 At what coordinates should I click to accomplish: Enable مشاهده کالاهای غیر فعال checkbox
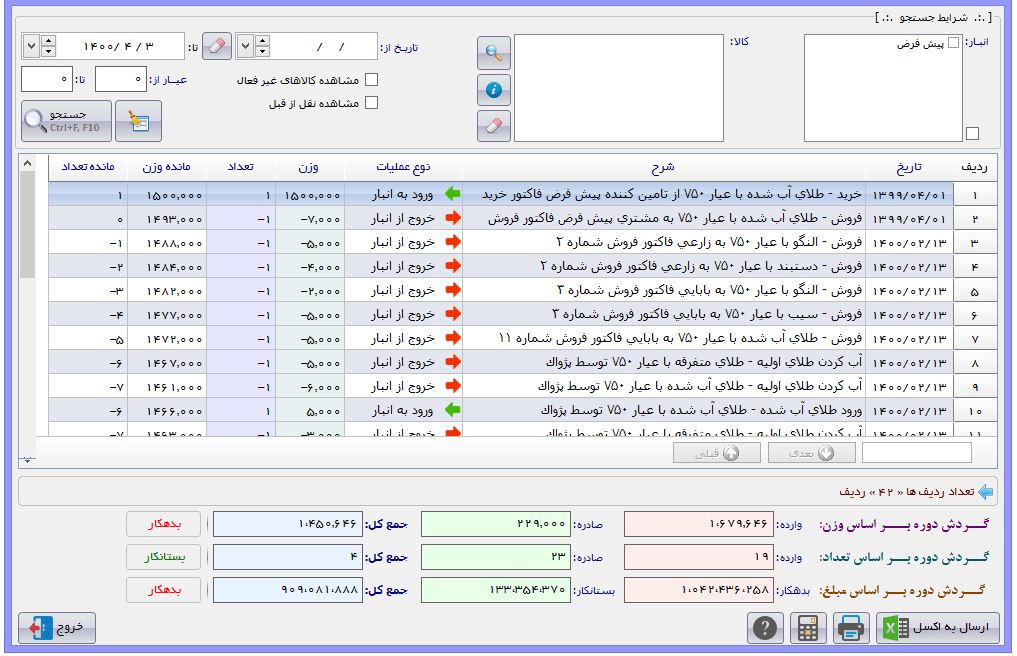372,80
